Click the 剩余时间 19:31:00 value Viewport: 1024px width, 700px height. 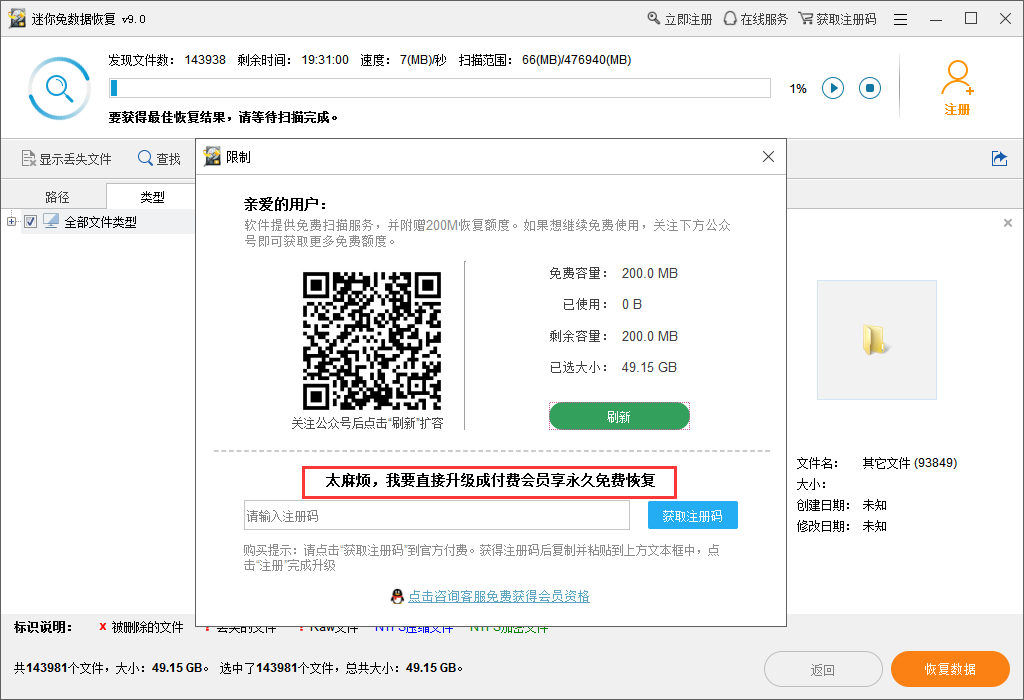325,60
